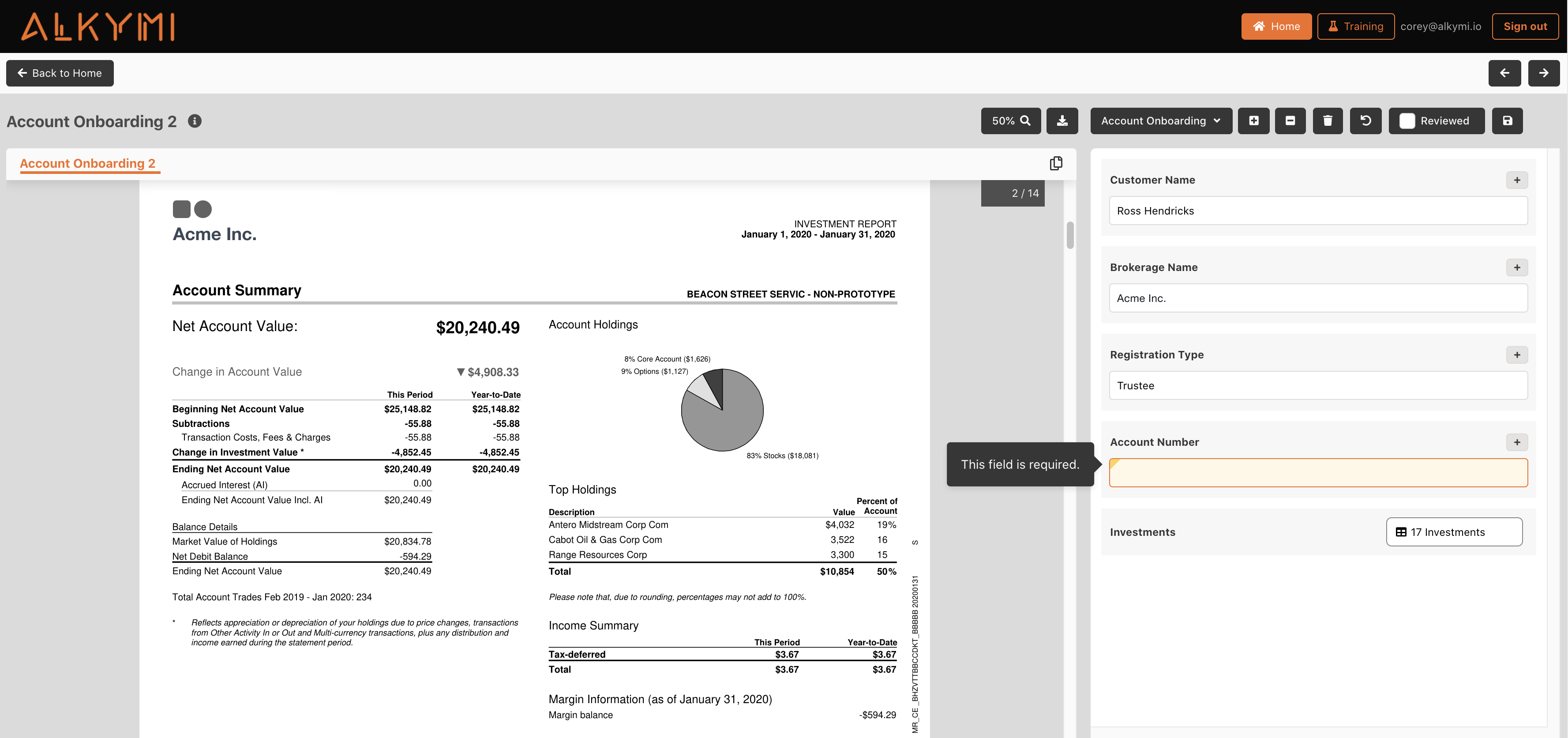The width and height of the screenshot is (1568, 738).
Task: Click the download document icon
Action: [1062, 120]
